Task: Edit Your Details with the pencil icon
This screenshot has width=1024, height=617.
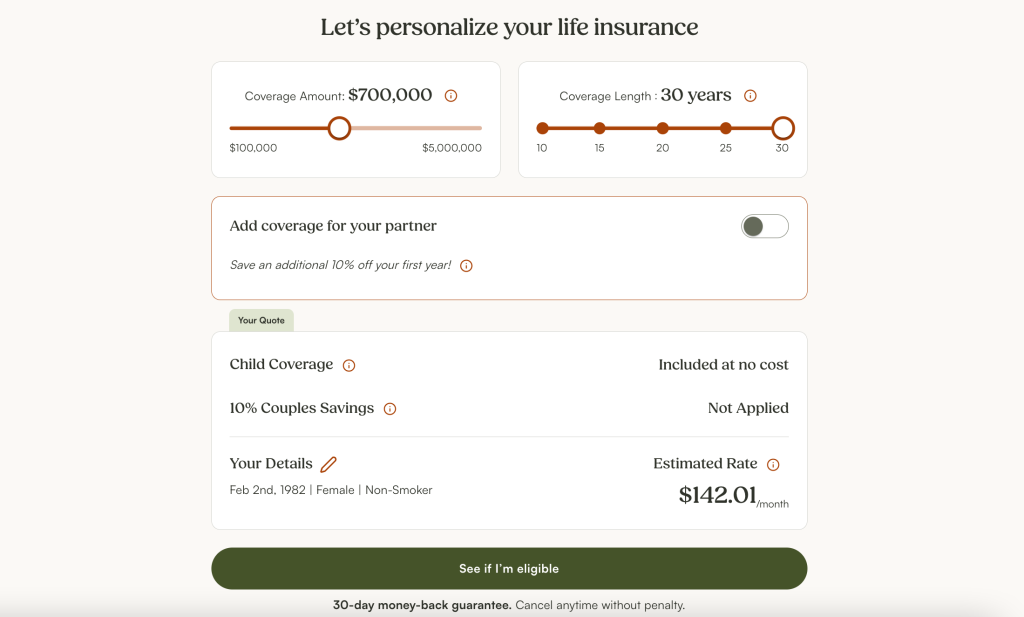Action: [x=329, y=464]
